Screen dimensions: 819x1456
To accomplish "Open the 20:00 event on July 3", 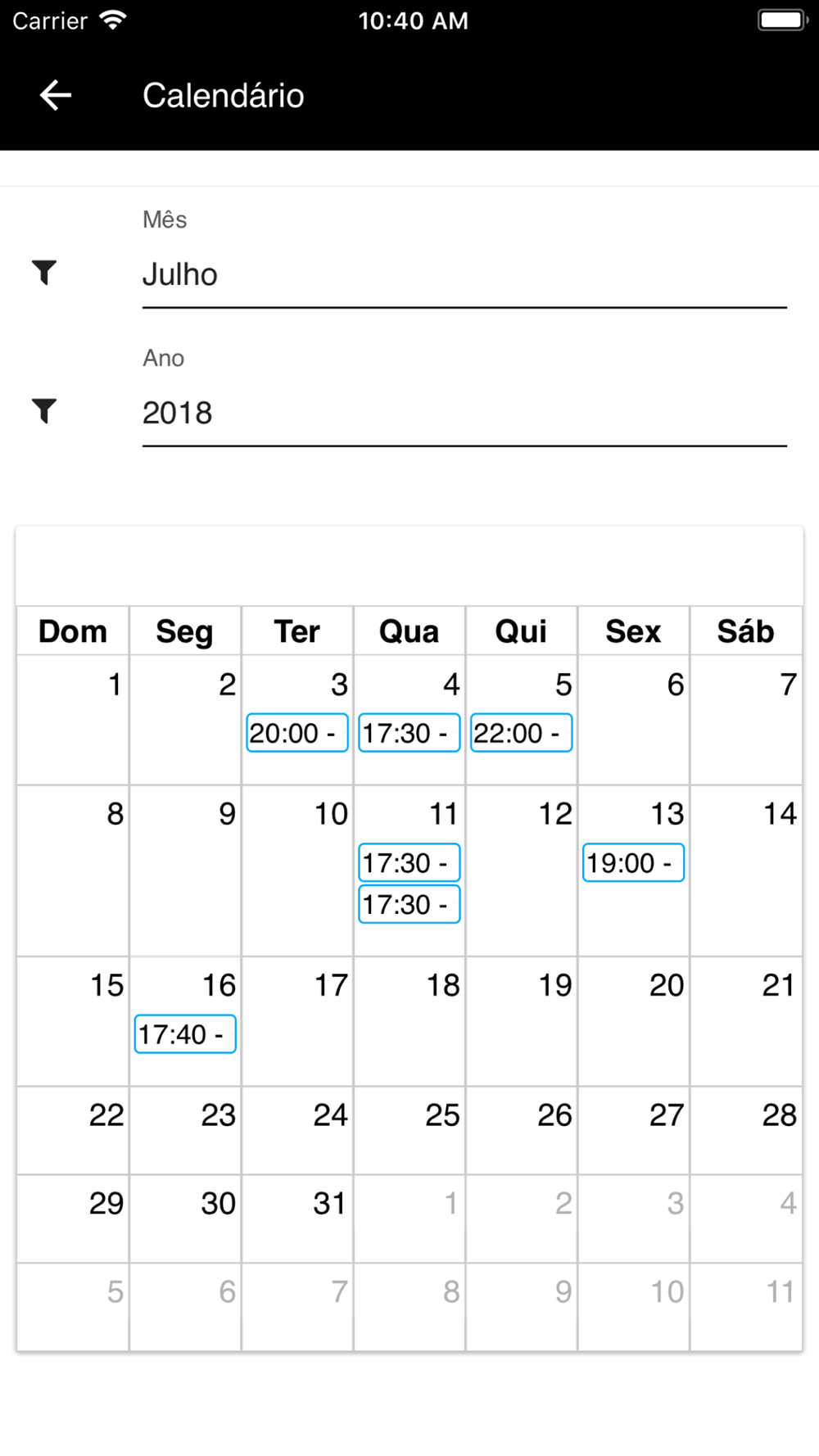I will click(x=296, y=733).
